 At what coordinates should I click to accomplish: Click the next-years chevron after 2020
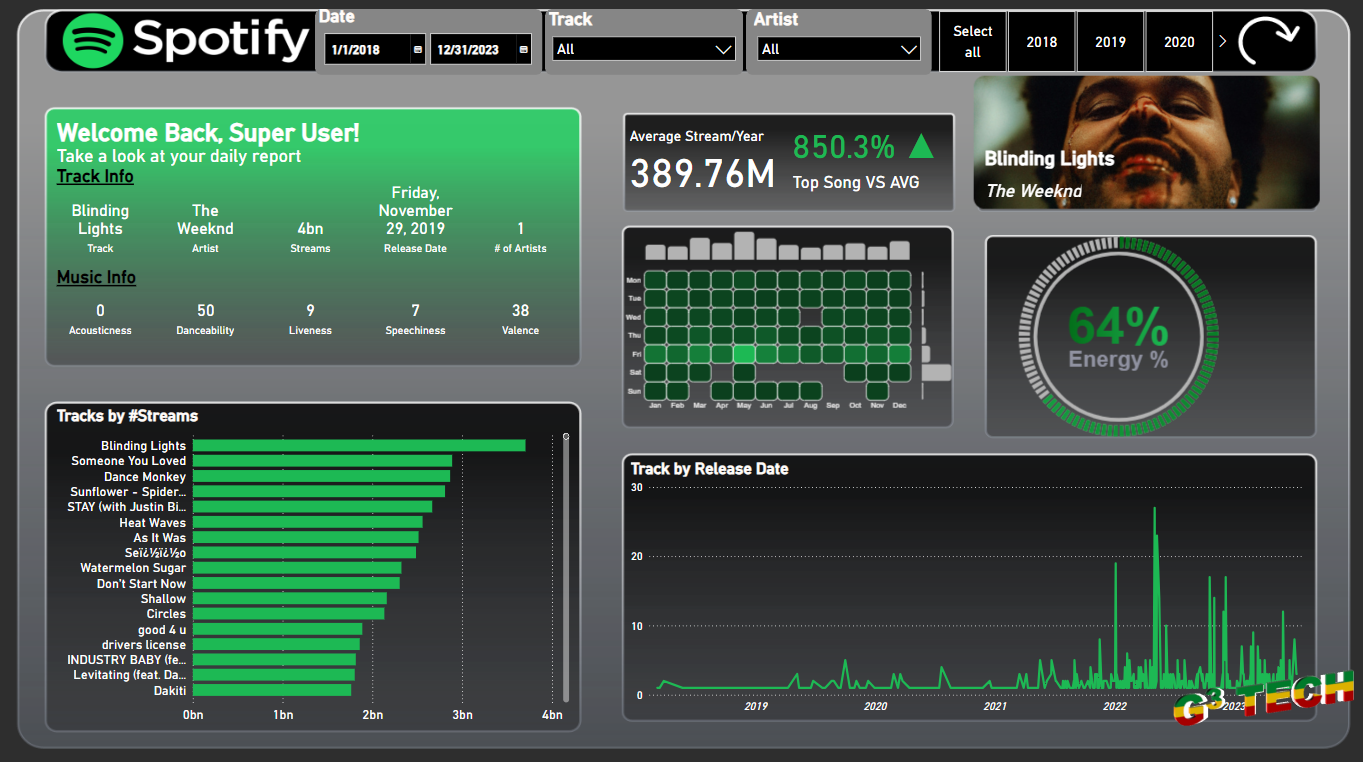pyautogui.click(x=1222, y=41)
